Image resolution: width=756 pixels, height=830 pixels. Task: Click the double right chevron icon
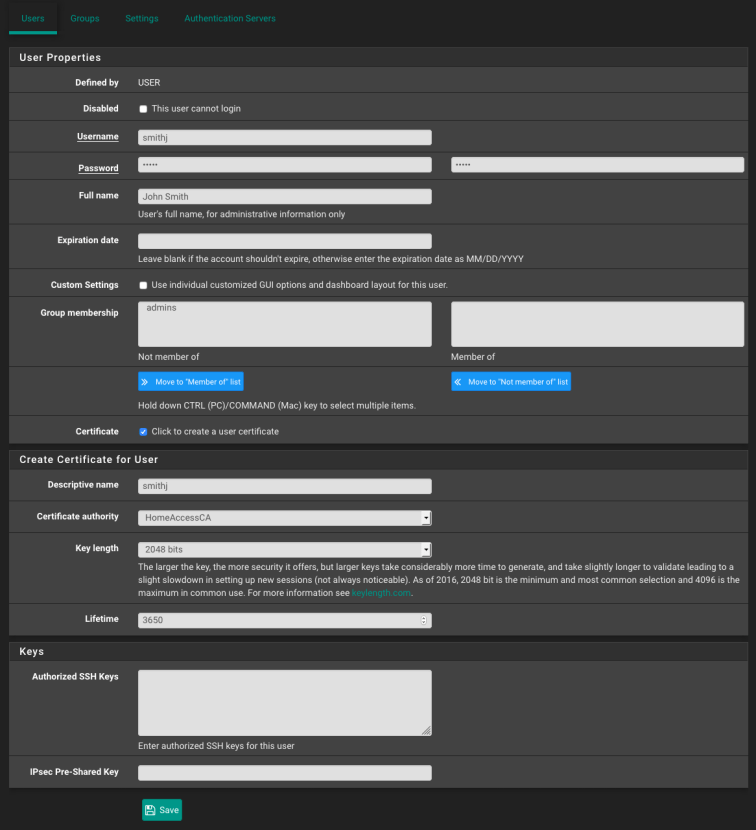145,382
